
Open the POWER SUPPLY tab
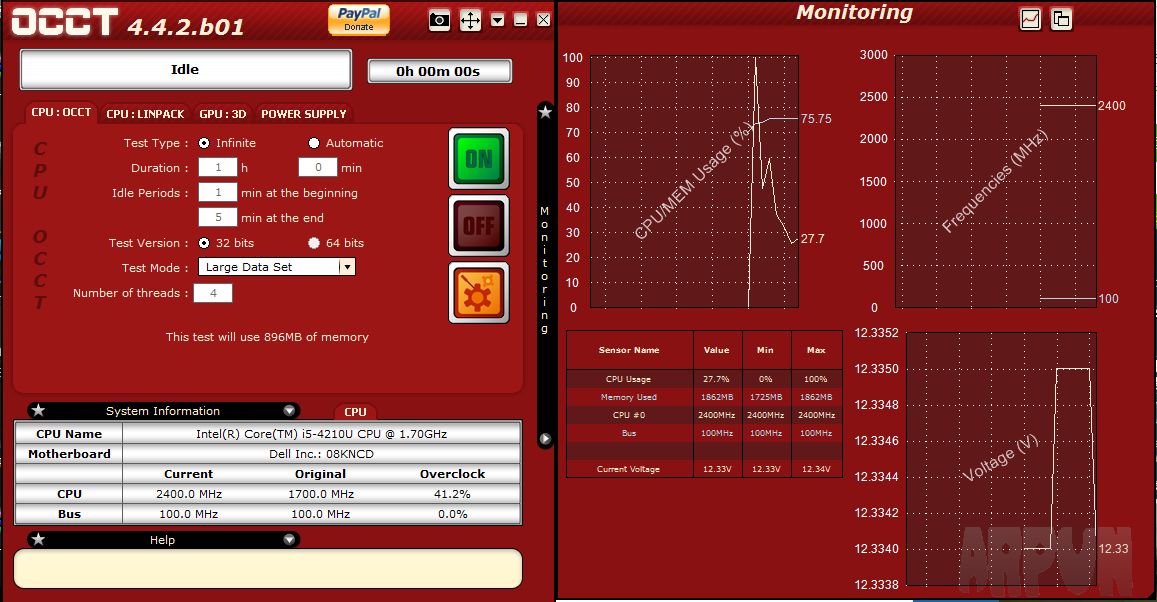(303, 114)
